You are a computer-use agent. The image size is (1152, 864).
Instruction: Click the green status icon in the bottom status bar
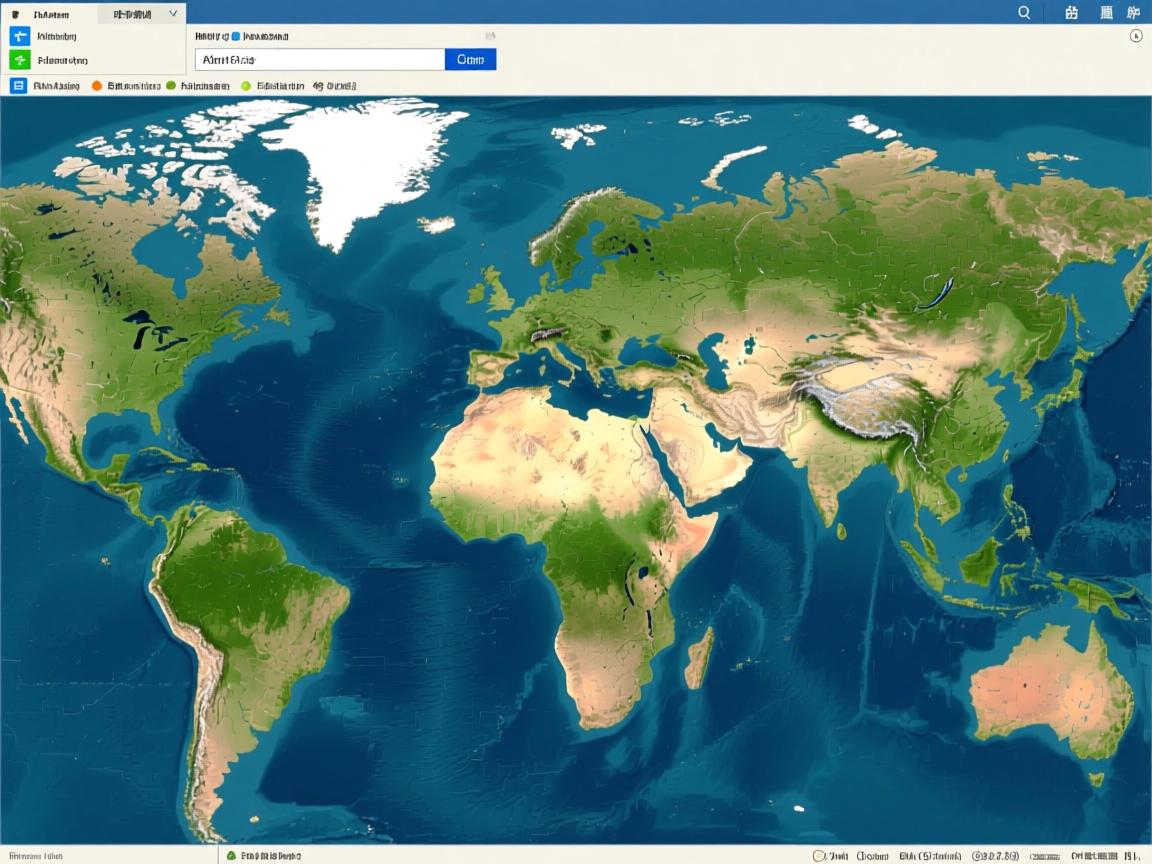point(232,856)
